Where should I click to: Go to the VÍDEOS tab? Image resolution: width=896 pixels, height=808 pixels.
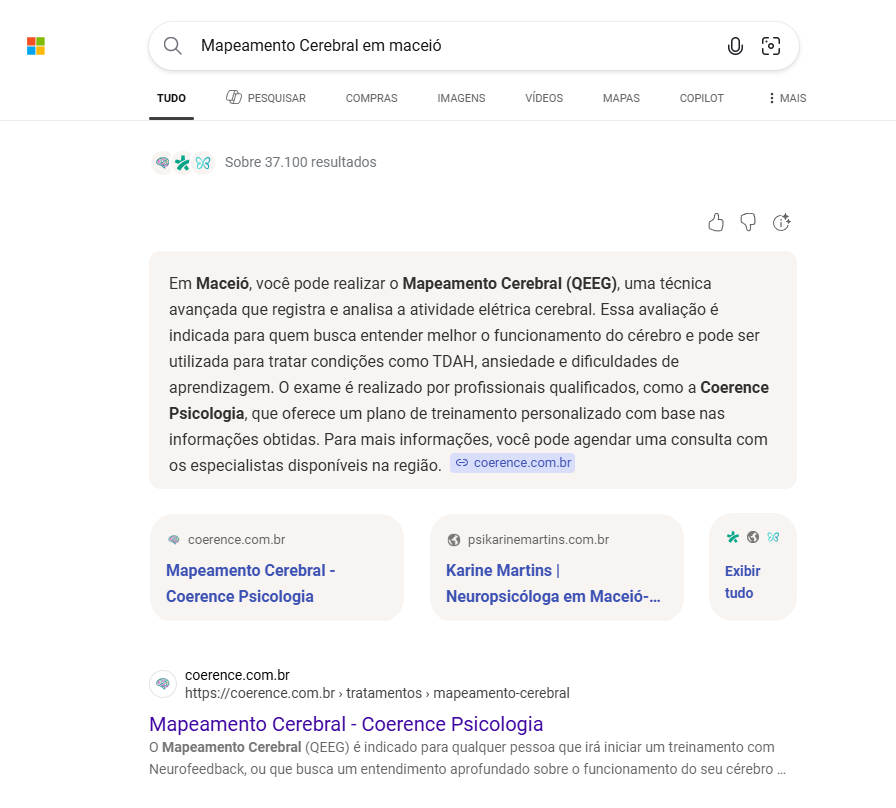click(x=544, y=98)
